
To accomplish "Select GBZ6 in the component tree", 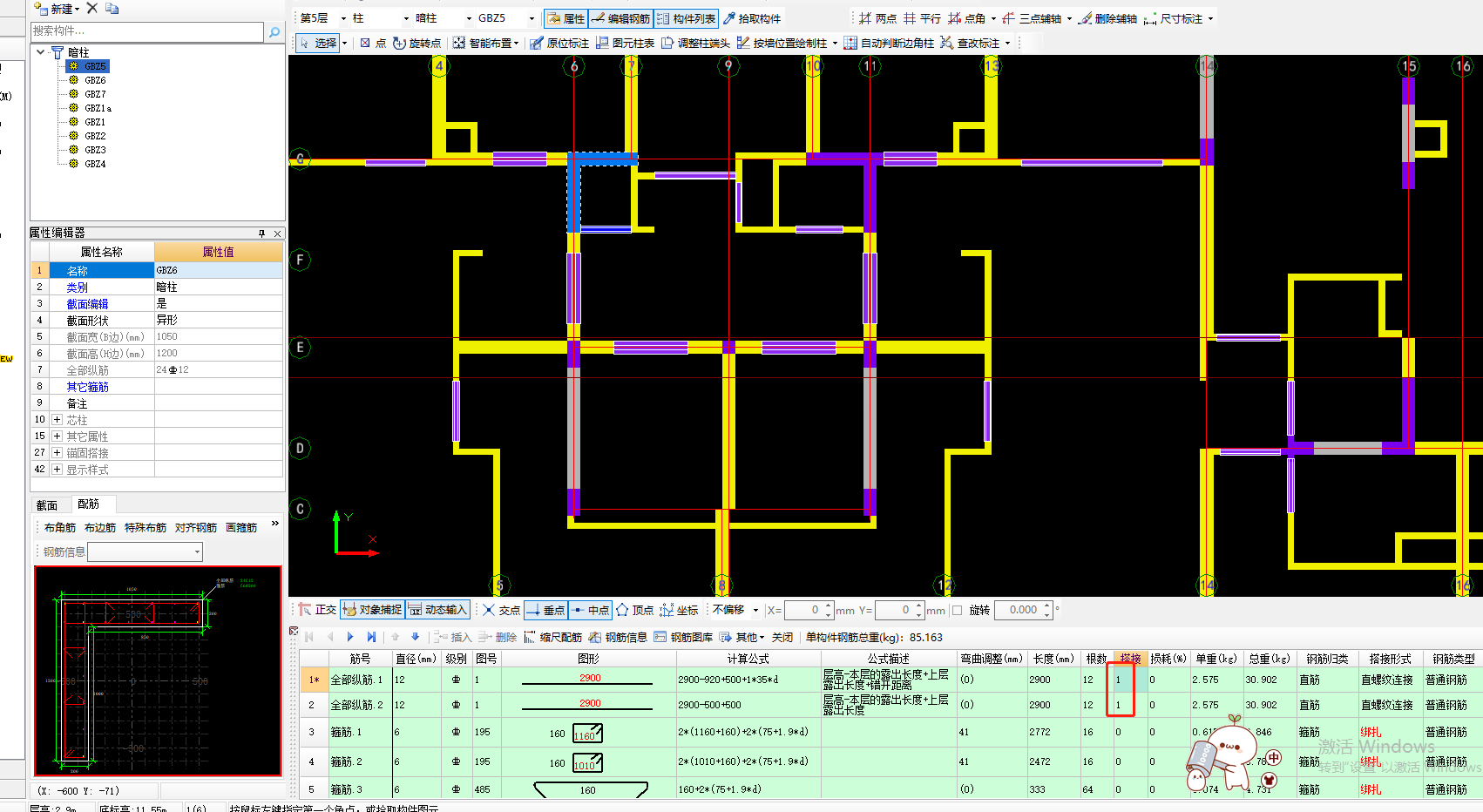I will pyautogui.click(x=95, y=80).
